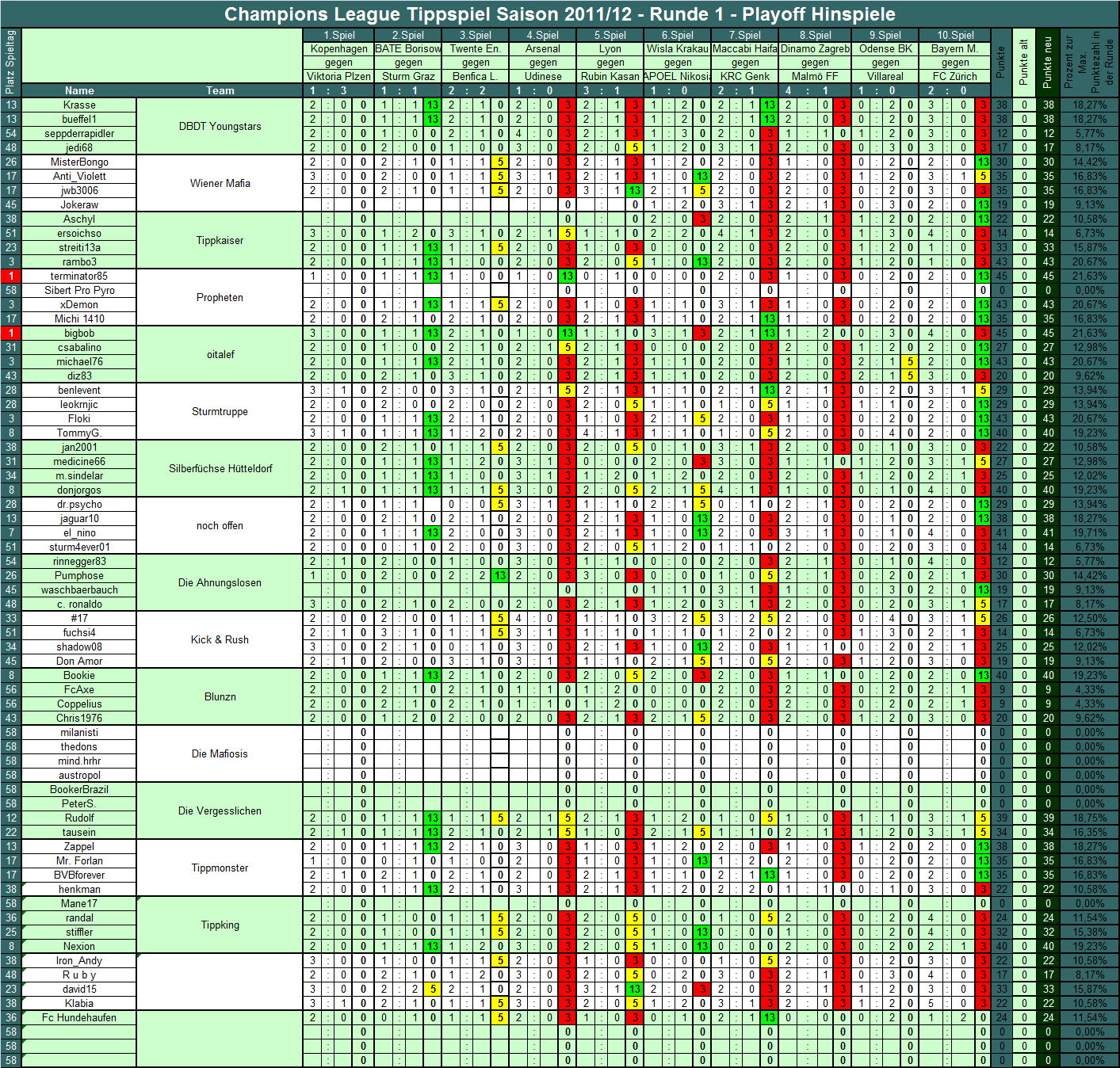Click team cell Tippkaiser
Screen dimensions: 1120x1068
click(220, 240)
